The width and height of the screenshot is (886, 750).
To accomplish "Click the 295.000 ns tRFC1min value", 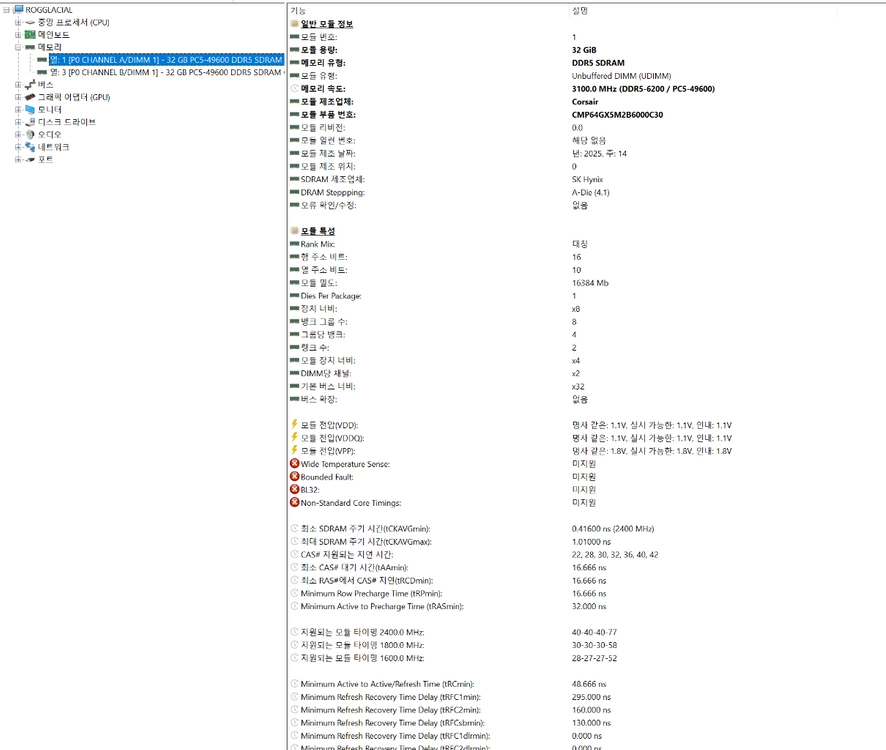I will click(591, 697).
